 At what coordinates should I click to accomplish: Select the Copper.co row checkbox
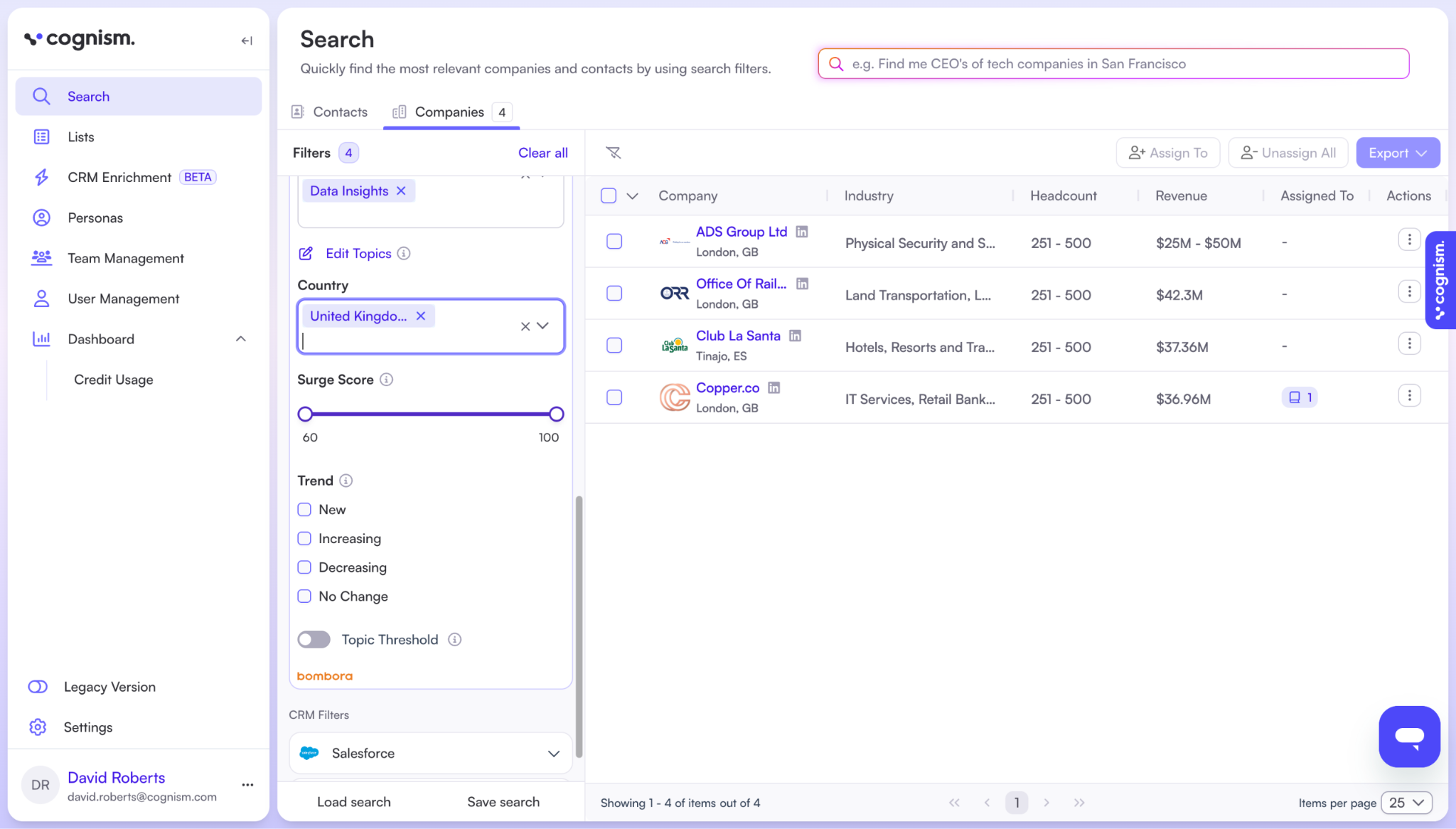click(x=614, y=397)
